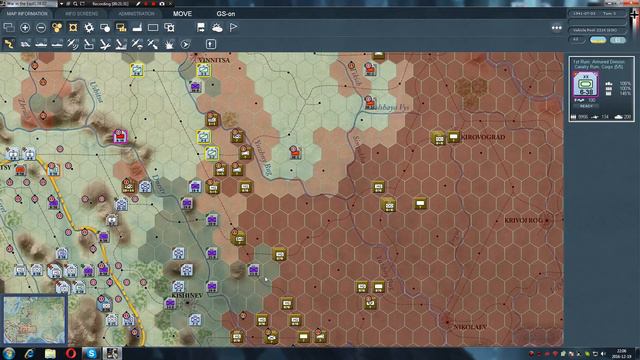Click the minimap overview thumbnail
The width and height of the screenshot is (640, 360).
point(34,320)
